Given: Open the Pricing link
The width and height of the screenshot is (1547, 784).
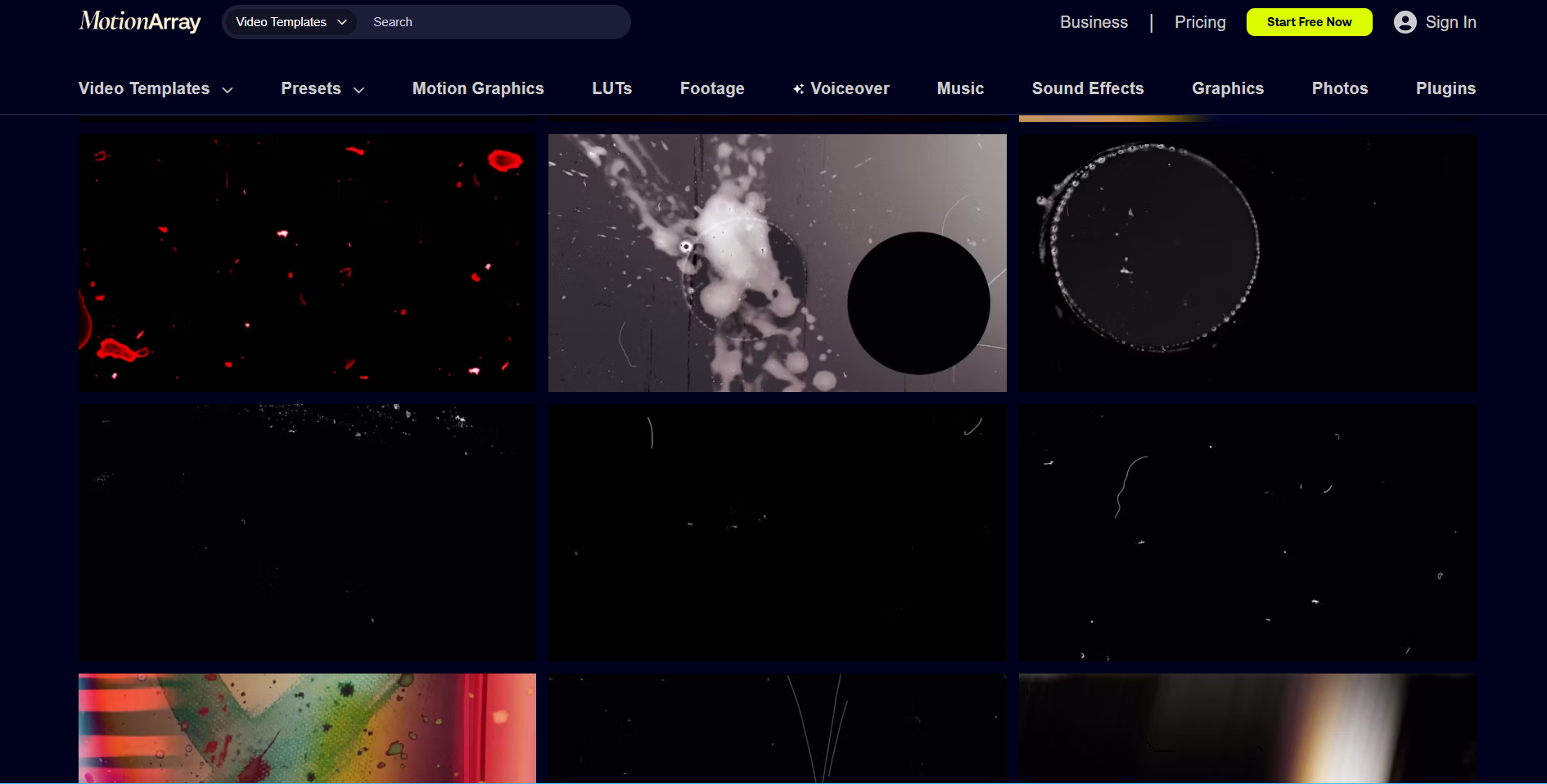Looking at the screenshot, I should (1200, 22).
